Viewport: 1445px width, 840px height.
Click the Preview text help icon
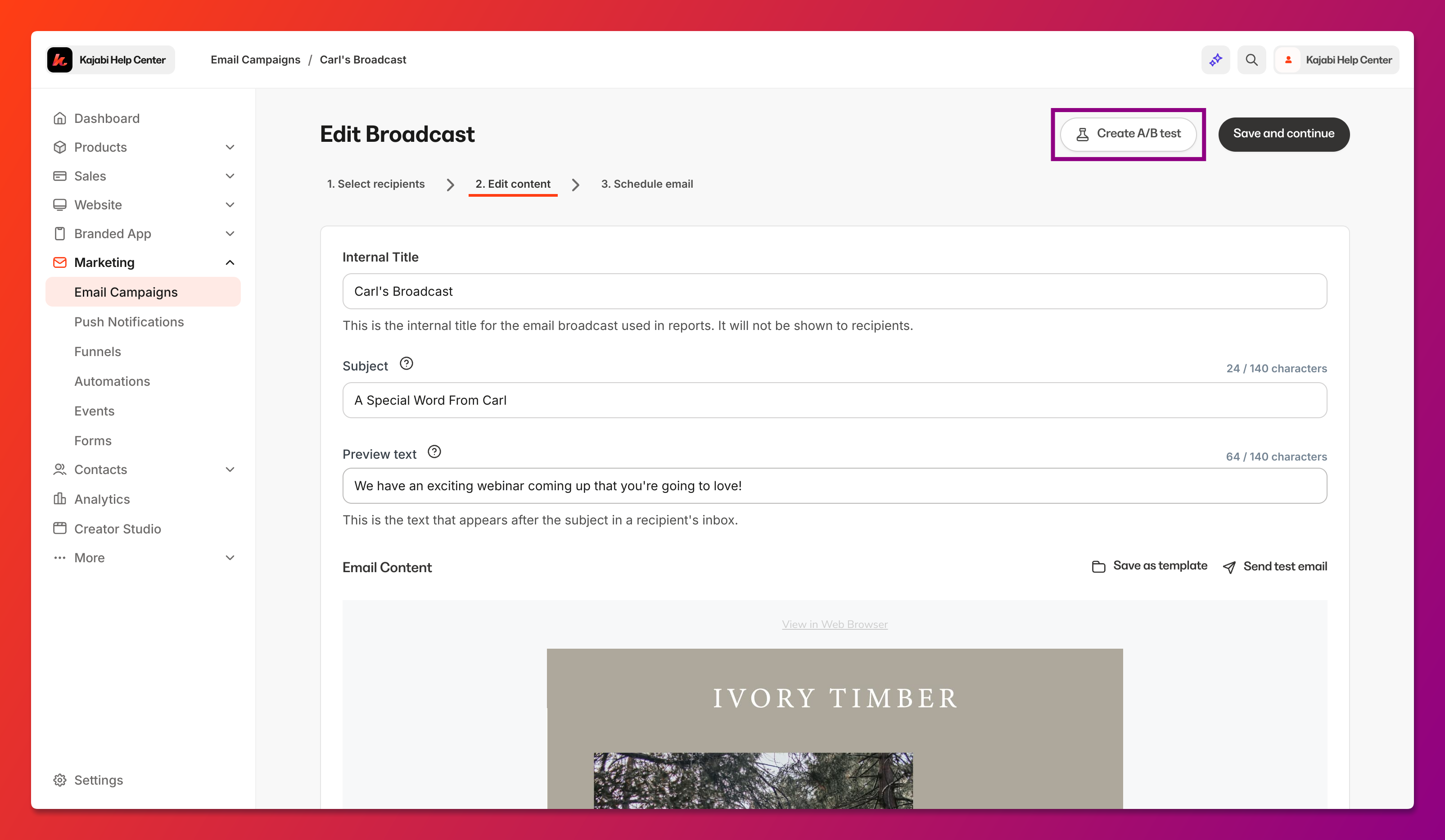coord(434,452)
